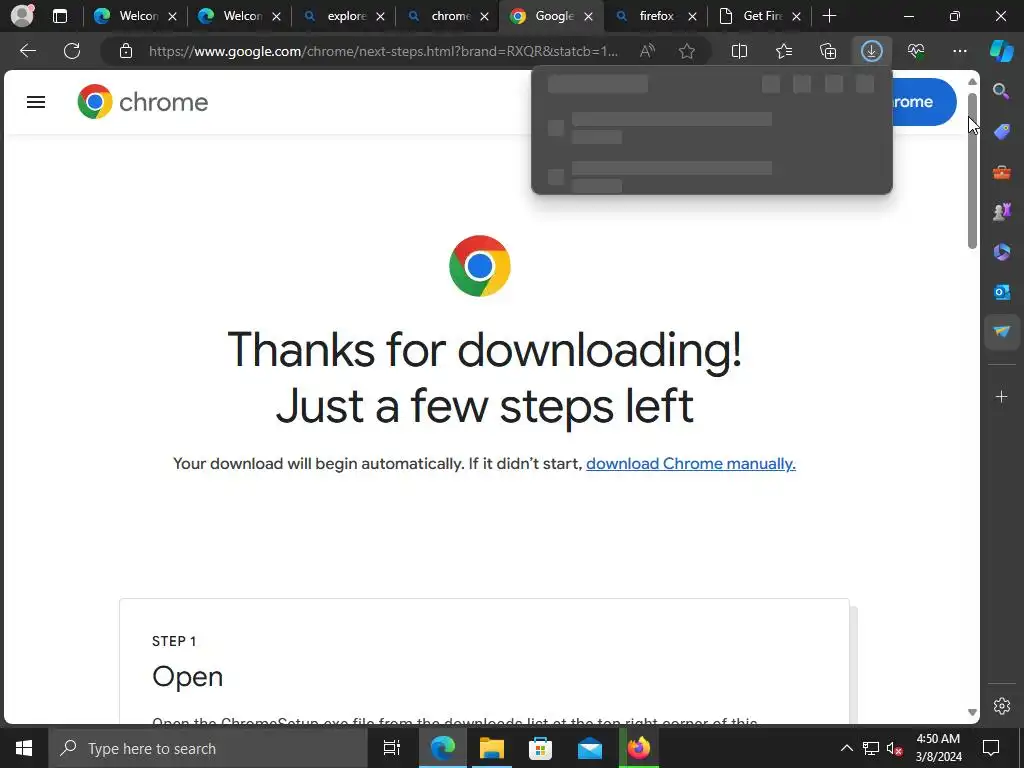Open sidebar Outlook icon
This screenshot has height=768, width=1024.
coord(1001,292)
